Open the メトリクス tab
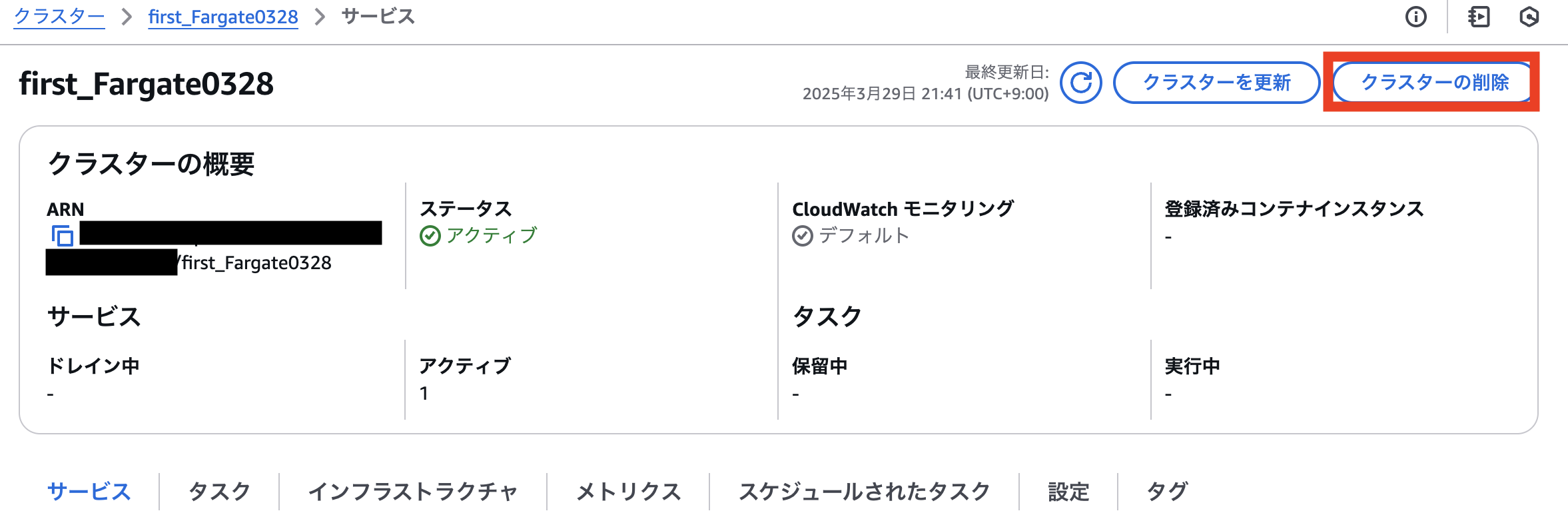This screenshot has height=513, width=1568. tap(628, 491)
